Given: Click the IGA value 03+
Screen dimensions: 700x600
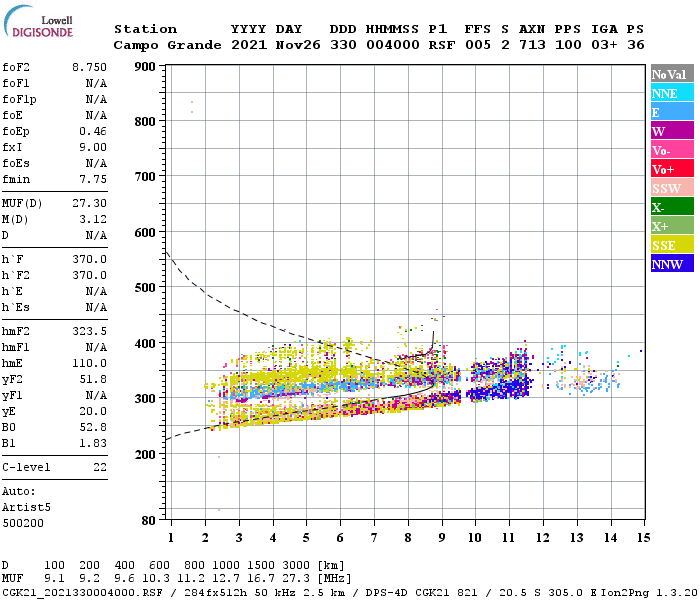Looking at the screenshot, I should (x=604, y=45).
